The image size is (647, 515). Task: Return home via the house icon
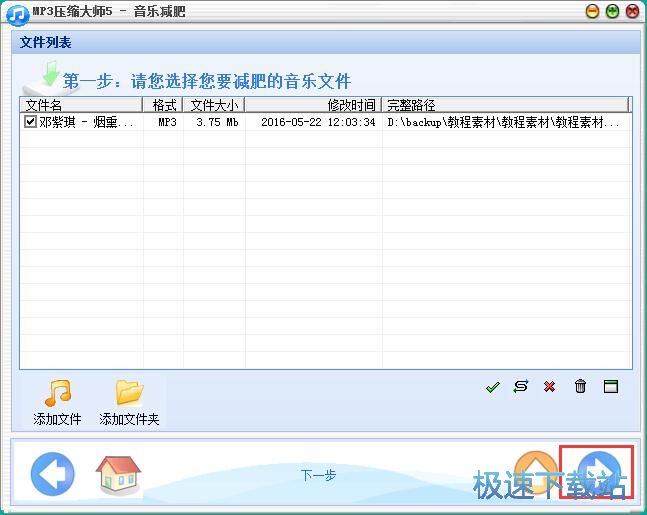coord(118,474)
